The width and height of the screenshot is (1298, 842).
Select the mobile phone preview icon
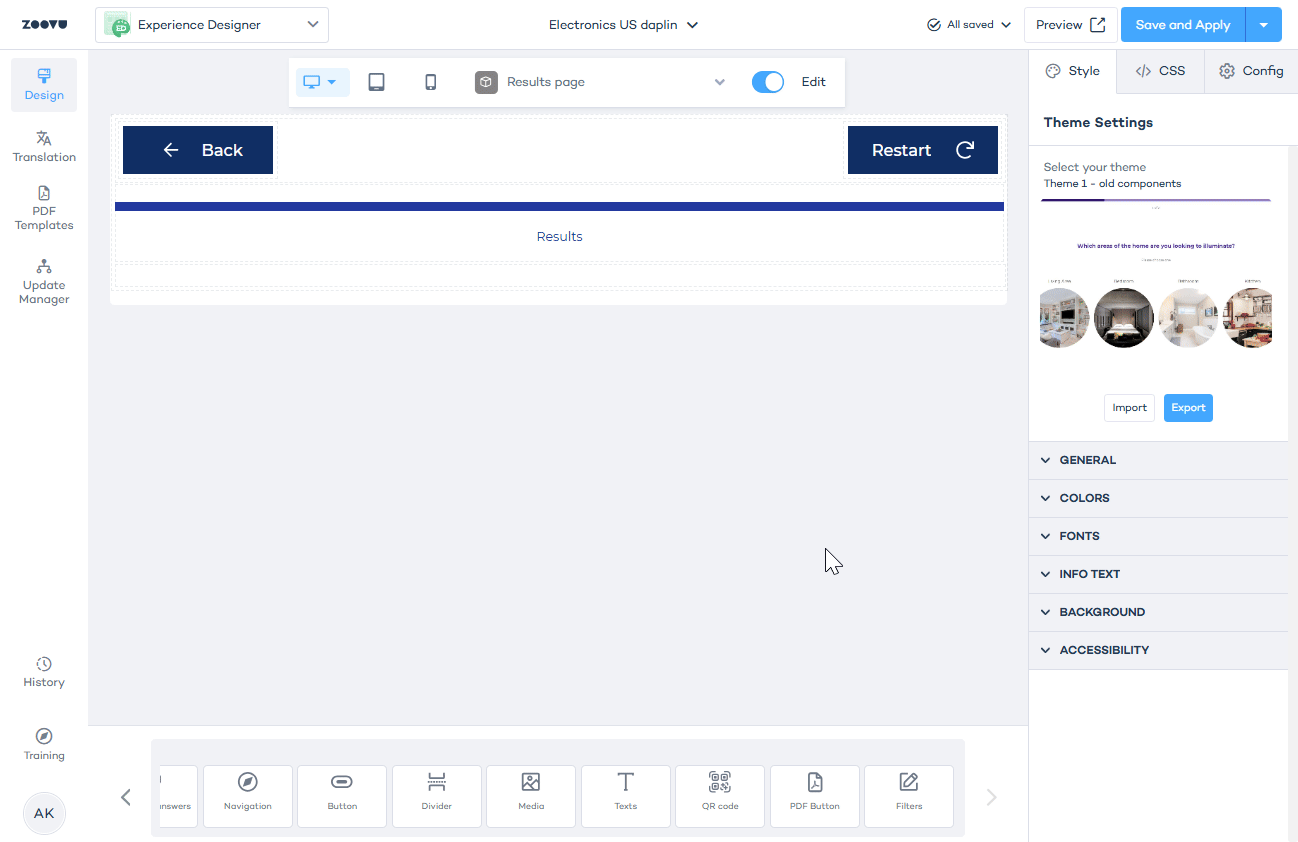coord(431,82)
